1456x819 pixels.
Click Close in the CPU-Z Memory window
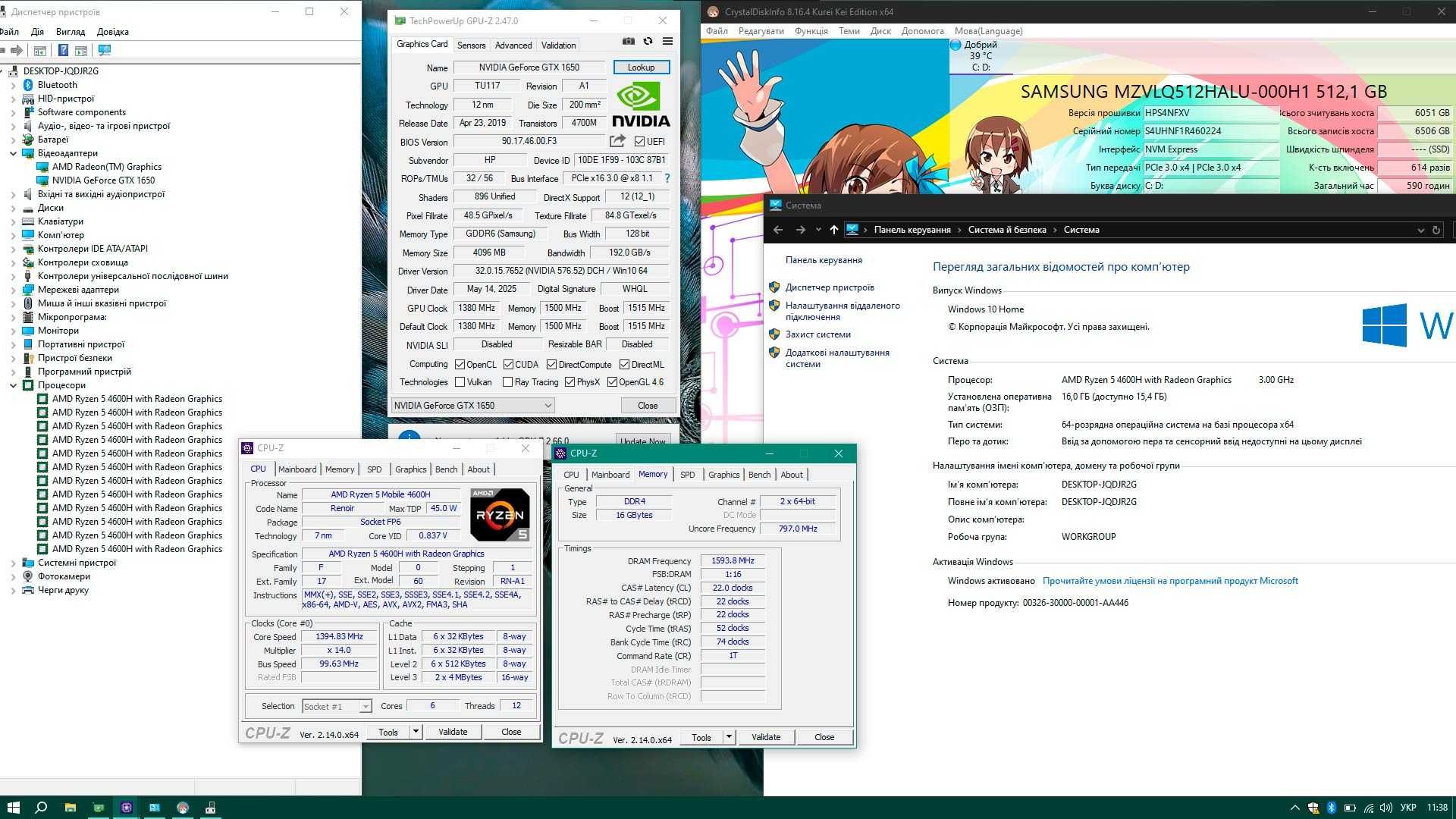point(824,737)
